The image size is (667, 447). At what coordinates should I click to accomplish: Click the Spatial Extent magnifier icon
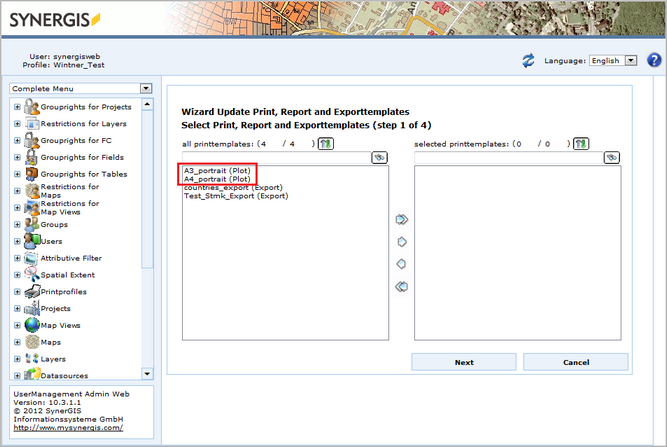(32, 274)
